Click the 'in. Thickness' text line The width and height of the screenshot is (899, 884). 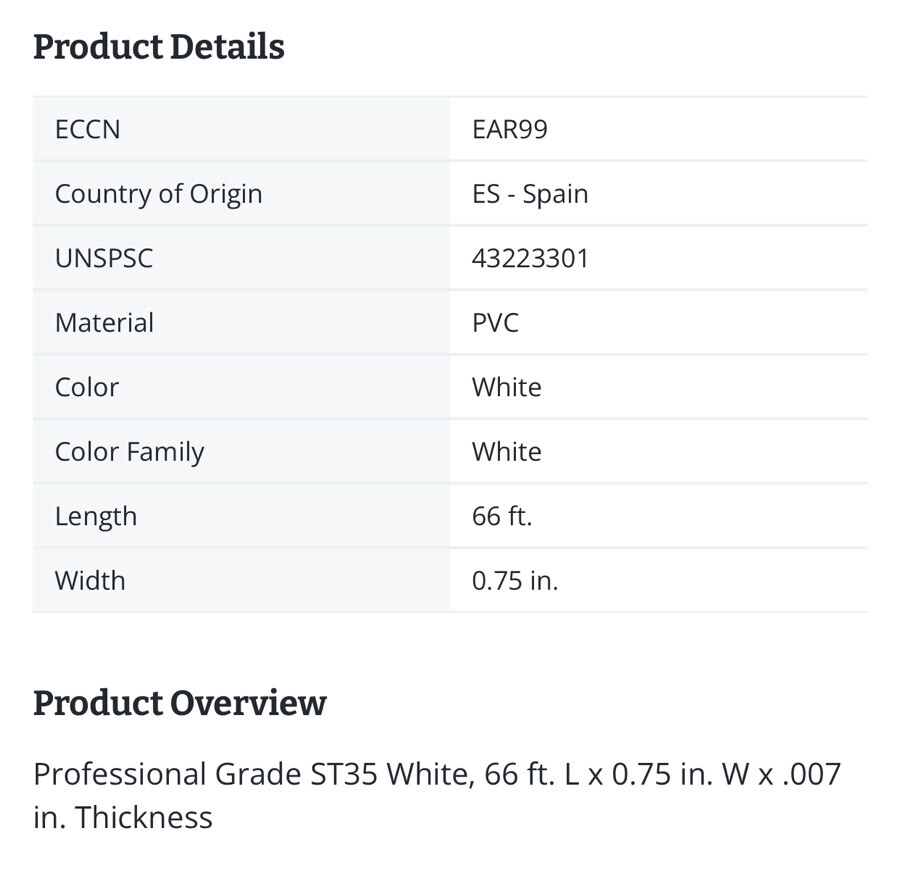(x=123, y=817)
